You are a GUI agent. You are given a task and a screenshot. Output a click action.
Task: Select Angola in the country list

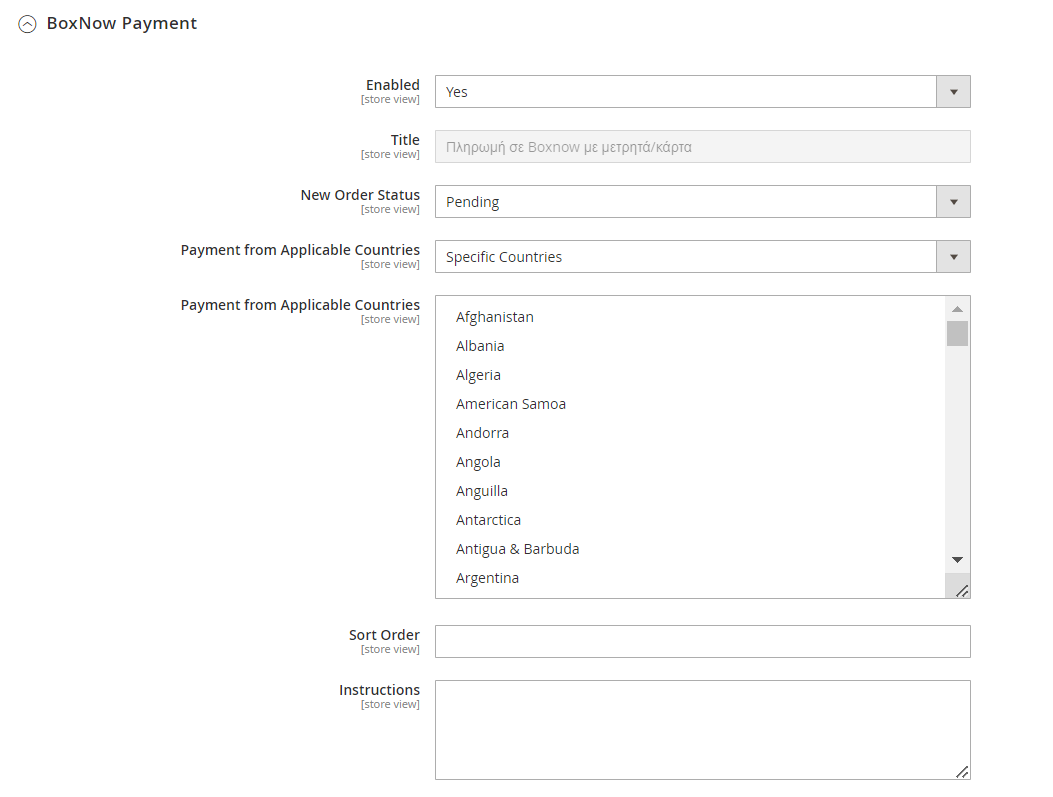(x=478, y=462)
